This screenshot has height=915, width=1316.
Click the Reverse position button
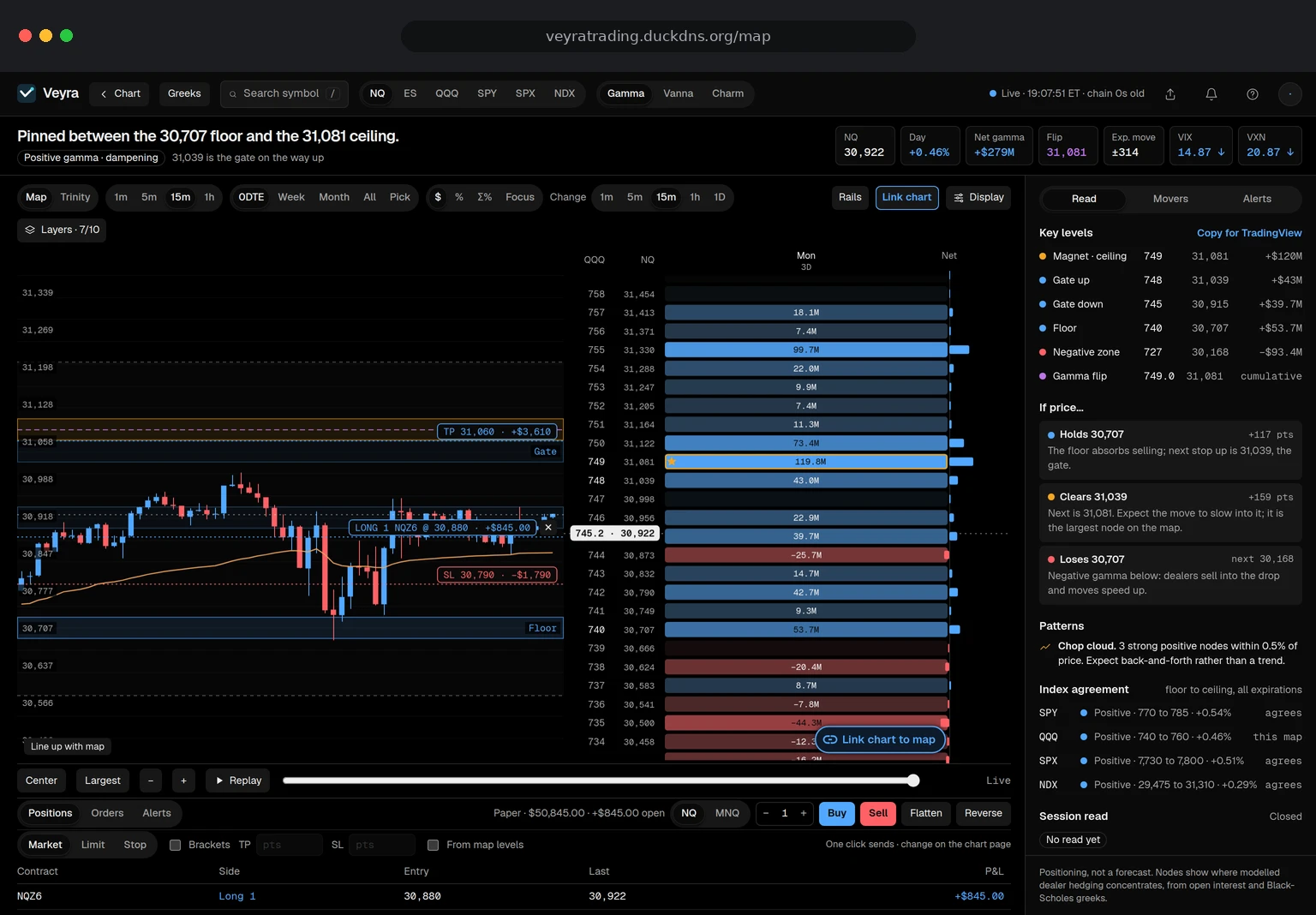click(984, 813)
